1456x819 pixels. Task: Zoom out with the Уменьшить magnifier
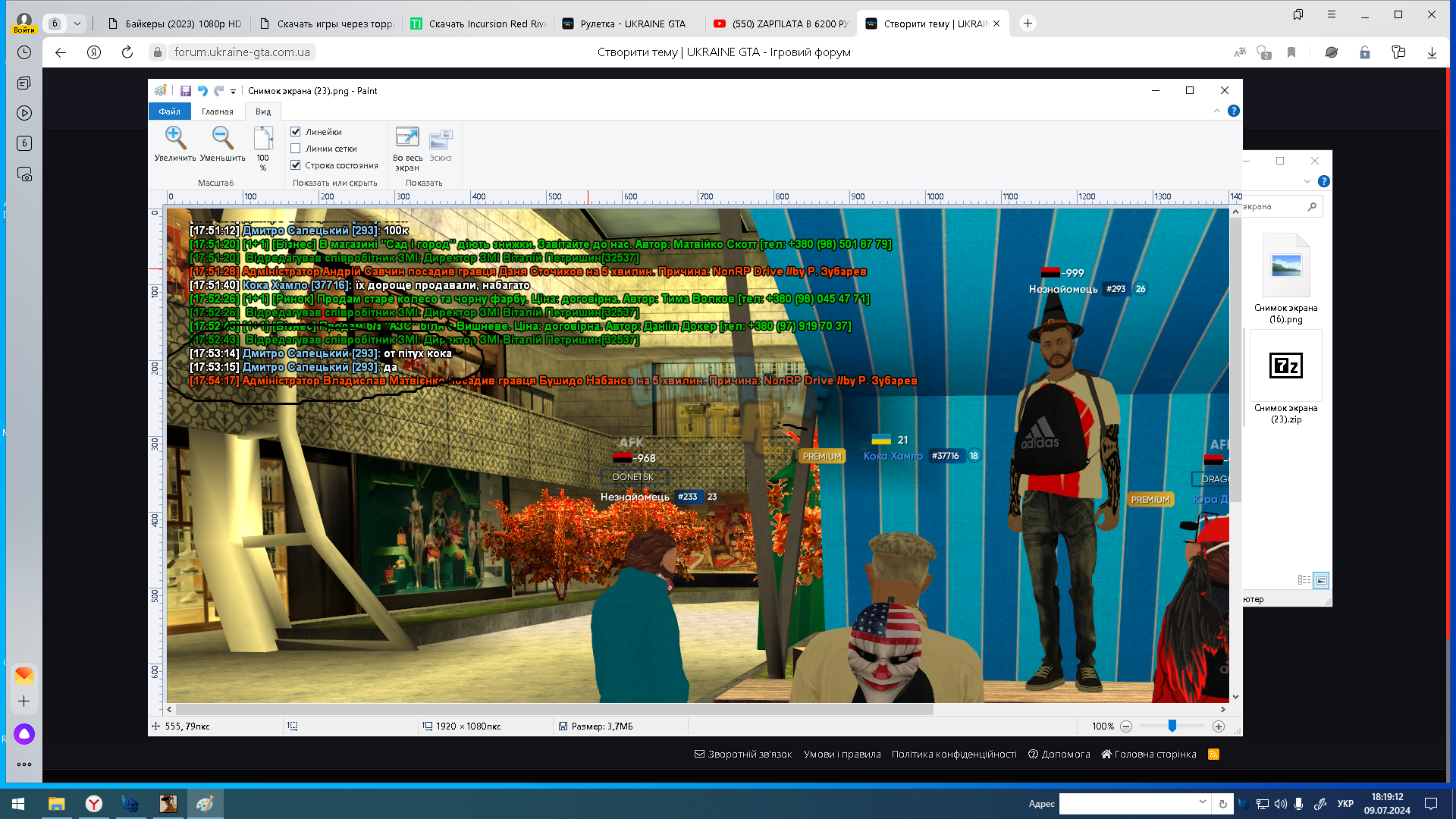point(222,144)
